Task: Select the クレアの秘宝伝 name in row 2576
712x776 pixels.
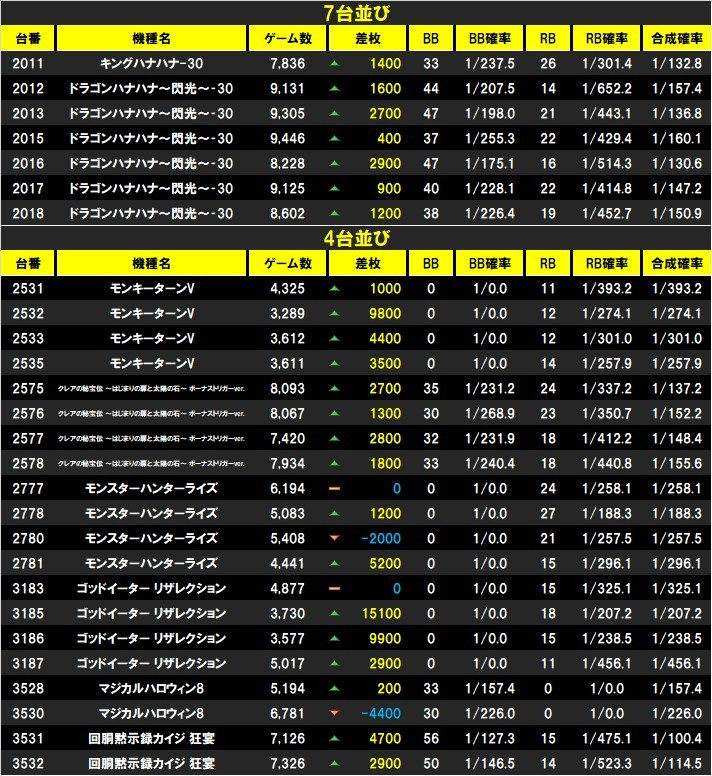Action: [151, 414]
